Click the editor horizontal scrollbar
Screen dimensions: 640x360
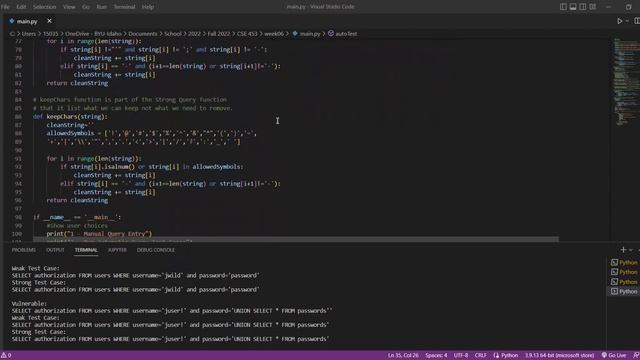(296, 239)
